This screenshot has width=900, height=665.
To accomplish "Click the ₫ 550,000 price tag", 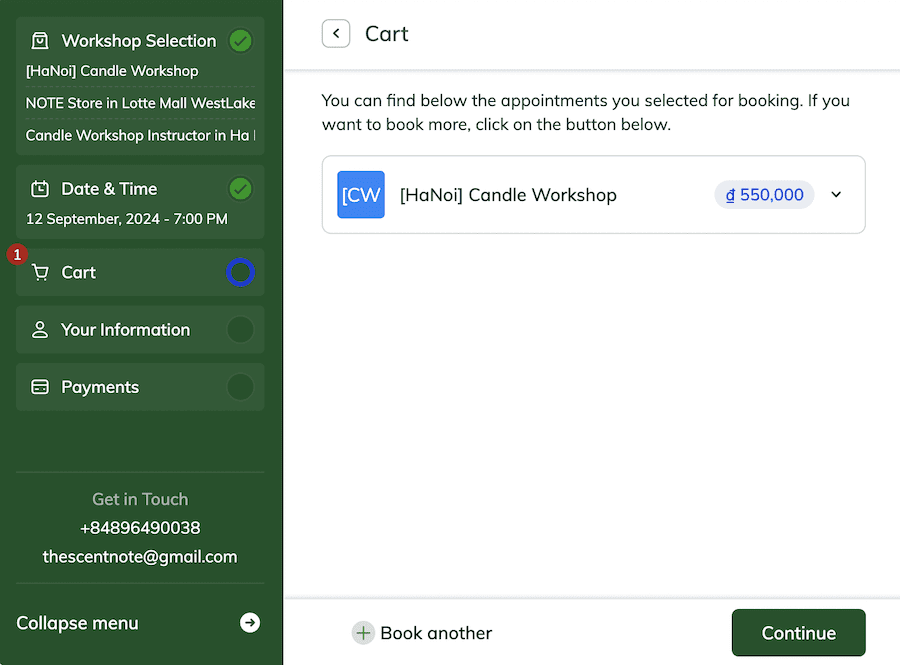I will pos(765,195).
